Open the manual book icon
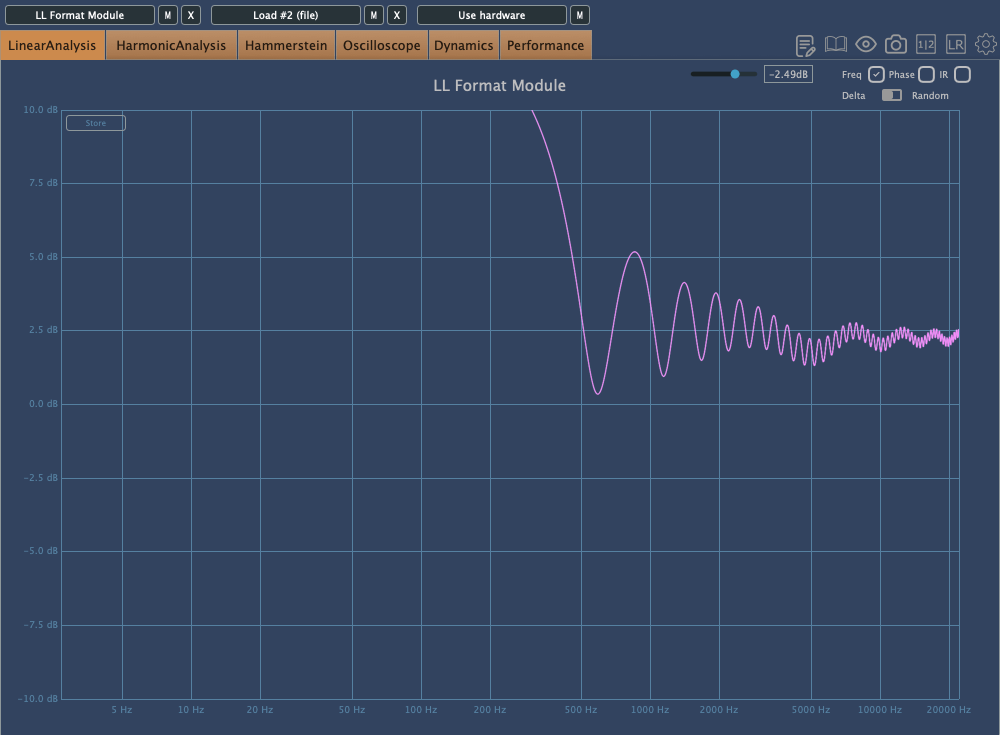This screenshot has height=735, width=1000. [835, 45]
